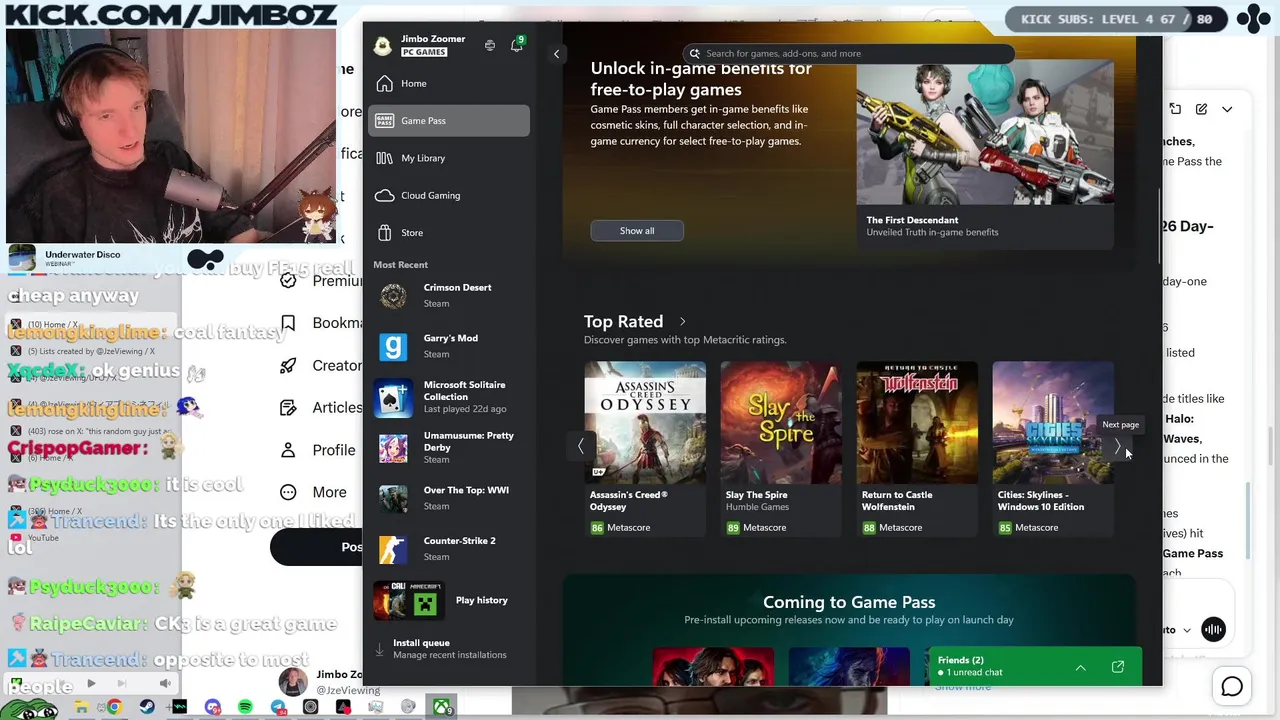
Task: Open Play history
Action: 449,600
